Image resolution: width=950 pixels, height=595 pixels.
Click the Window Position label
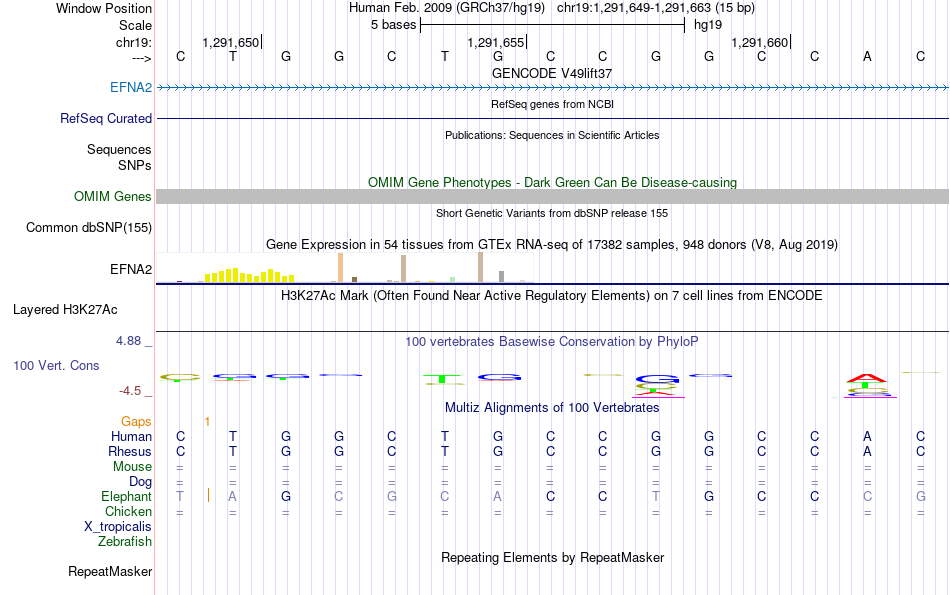pos(104,8)
